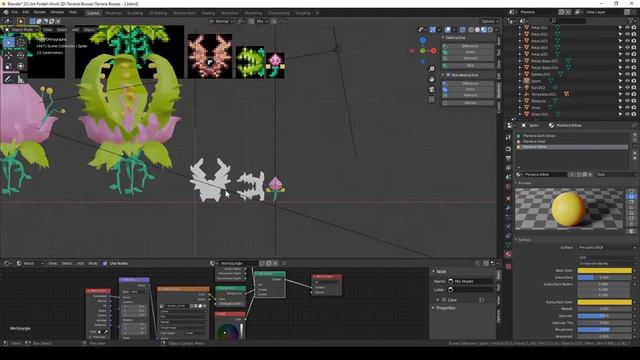This screenshot has height=360, width=640.
Task: Choose the Move tool in left toolbar
Action: pos(9,54)
